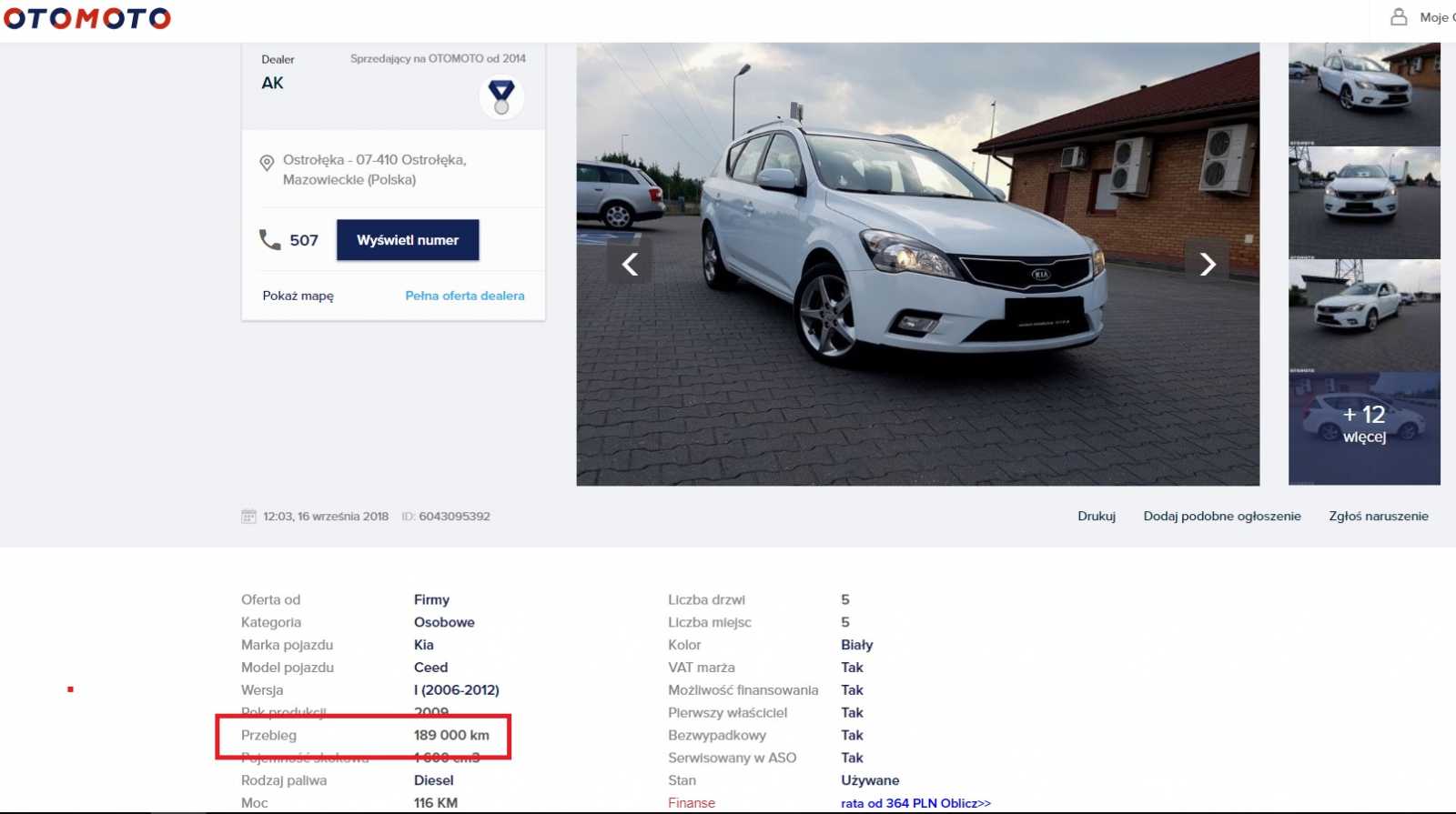Select the third car thumbnail

point(1363,316)
